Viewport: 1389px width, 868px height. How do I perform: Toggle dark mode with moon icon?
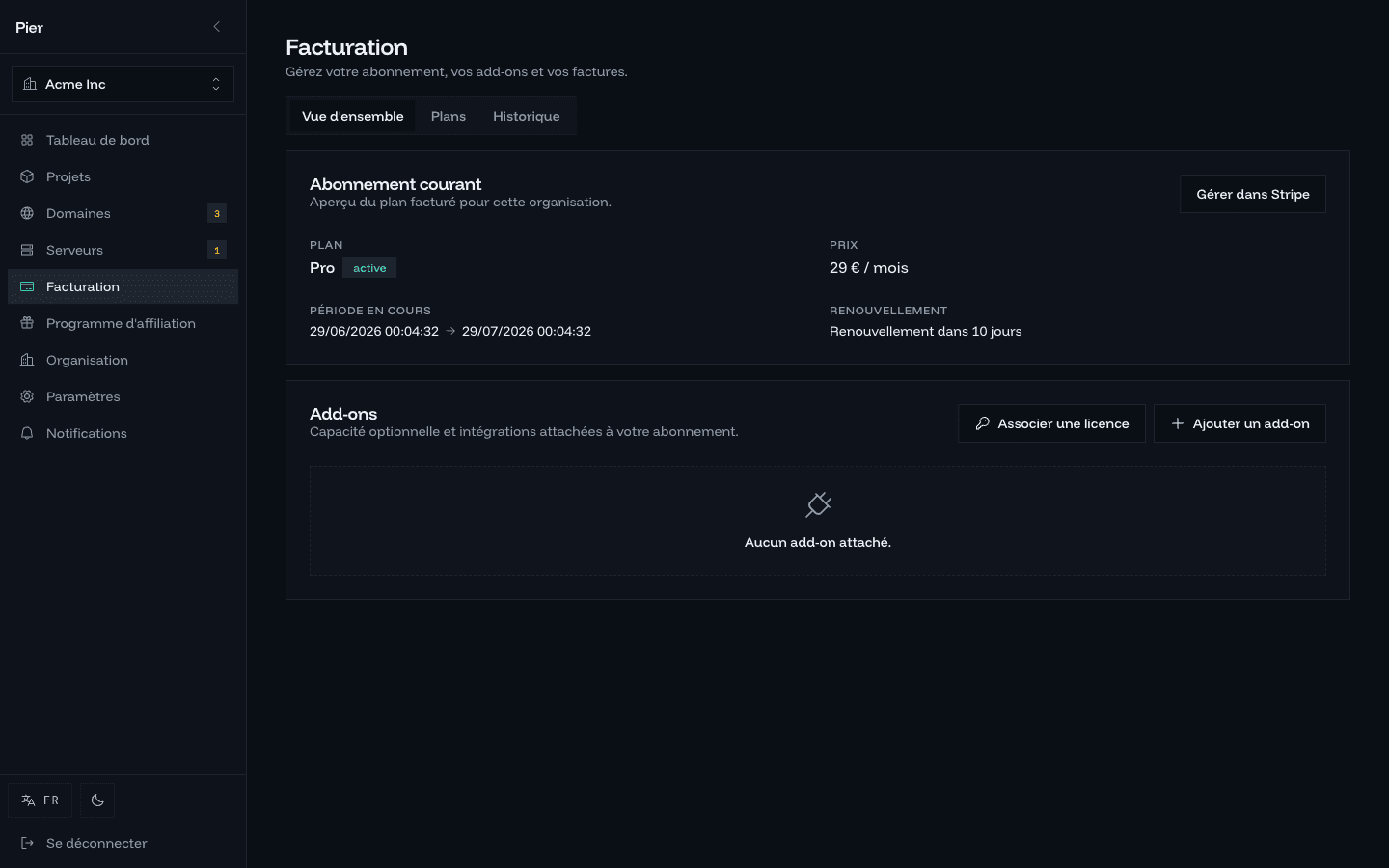(x=97, y=800)
